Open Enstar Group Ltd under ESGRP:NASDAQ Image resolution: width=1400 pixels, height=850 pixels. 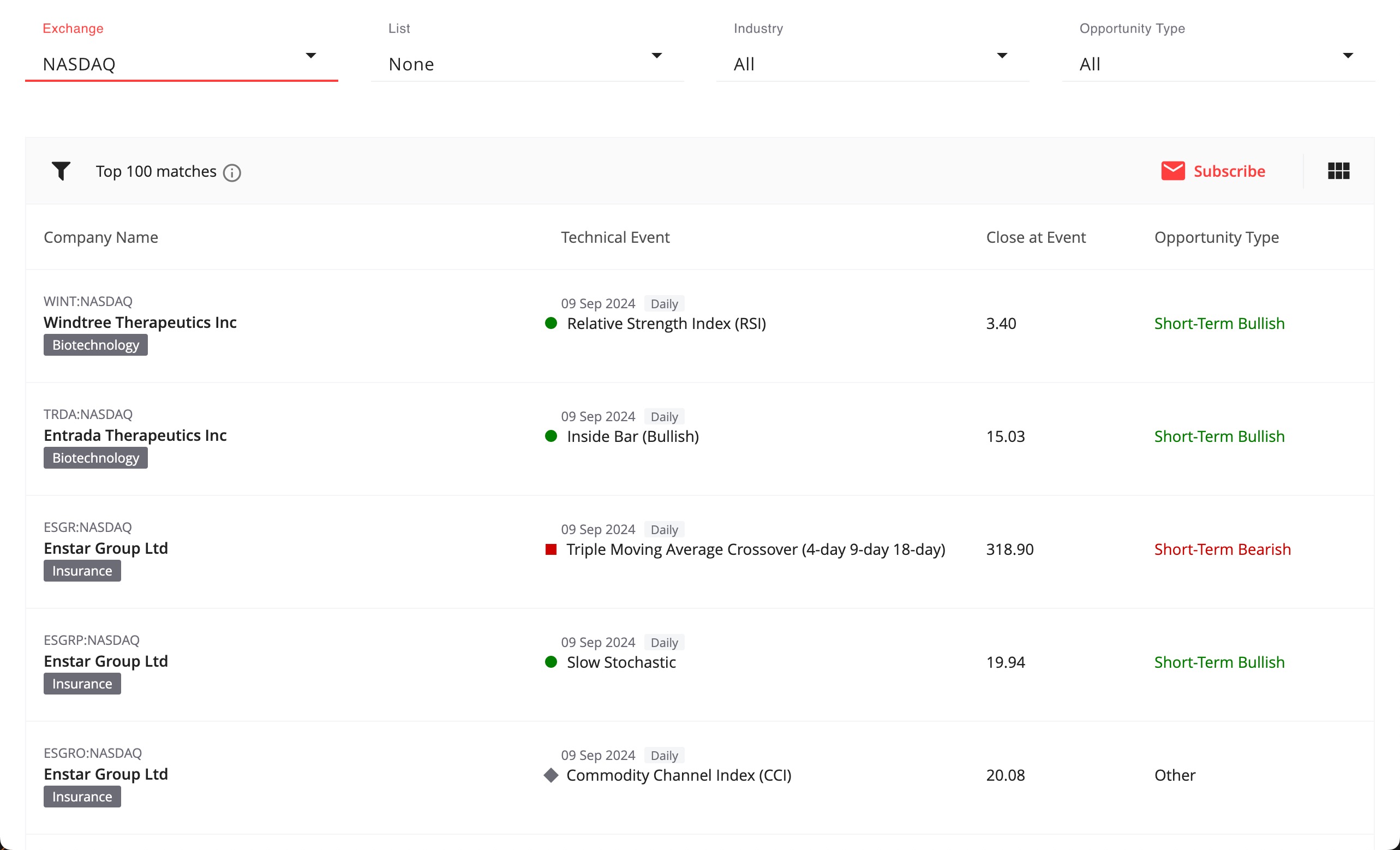106,661
